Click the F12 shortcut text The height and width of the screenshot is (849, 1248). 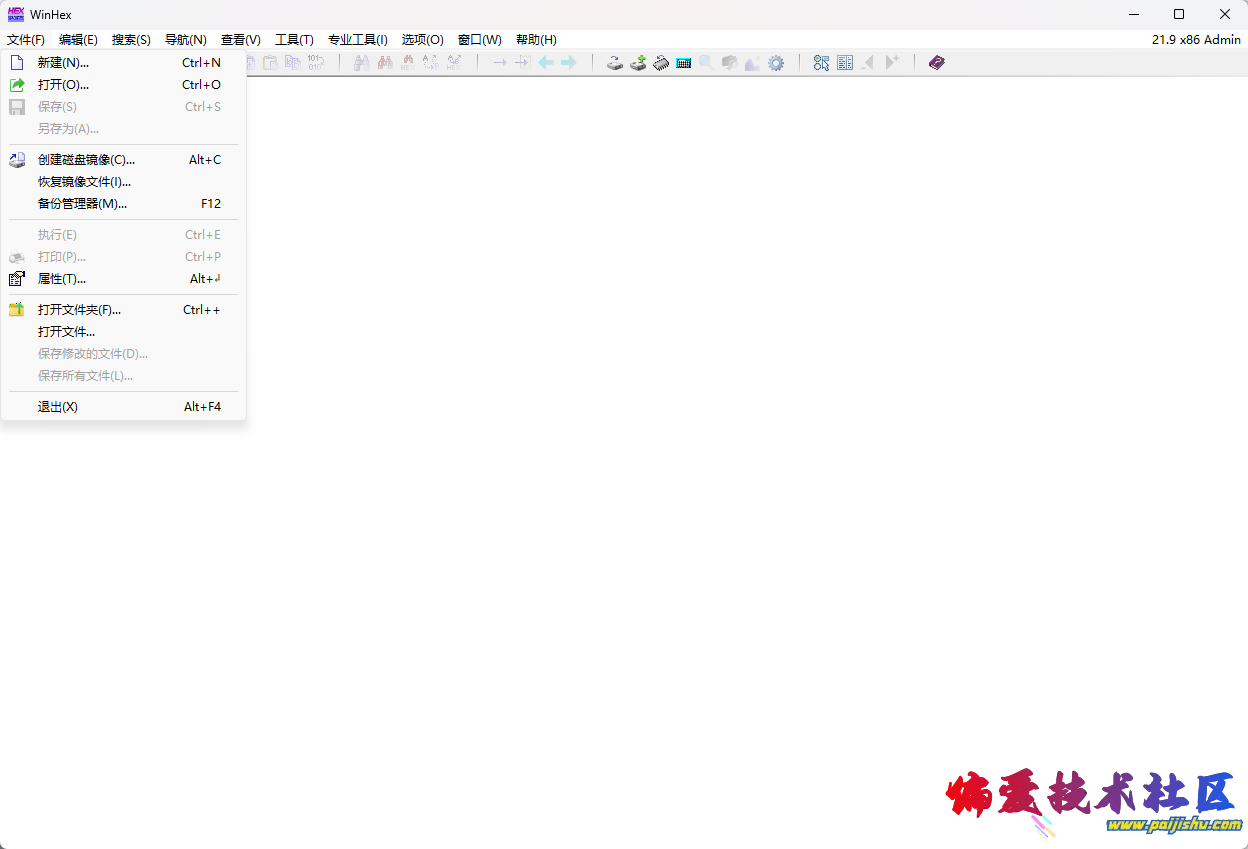(x=211, y=203)
